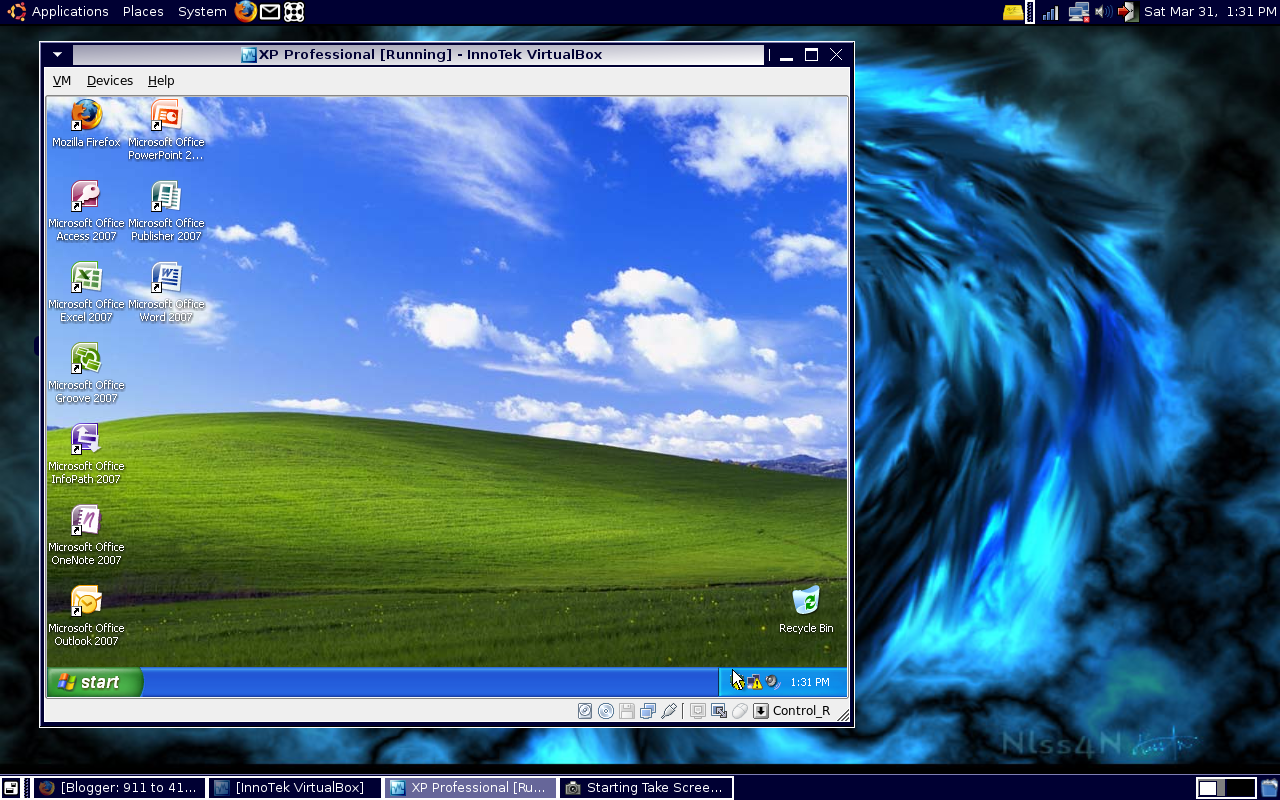
Task: Open the Help menu in VirtualBox
Action: 161,81
